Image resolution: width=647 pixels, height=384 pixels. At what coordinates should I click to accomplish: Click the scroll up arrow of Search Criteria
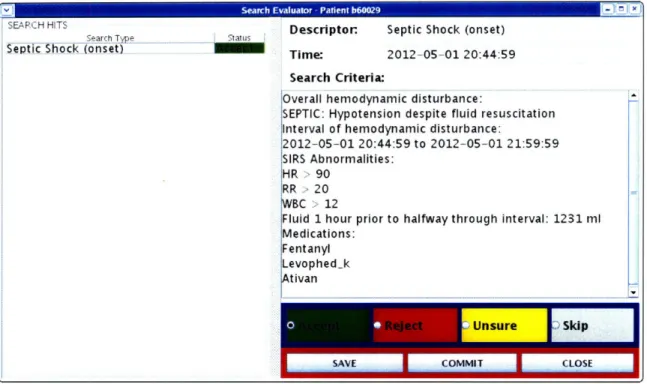(x=633, y=96)
